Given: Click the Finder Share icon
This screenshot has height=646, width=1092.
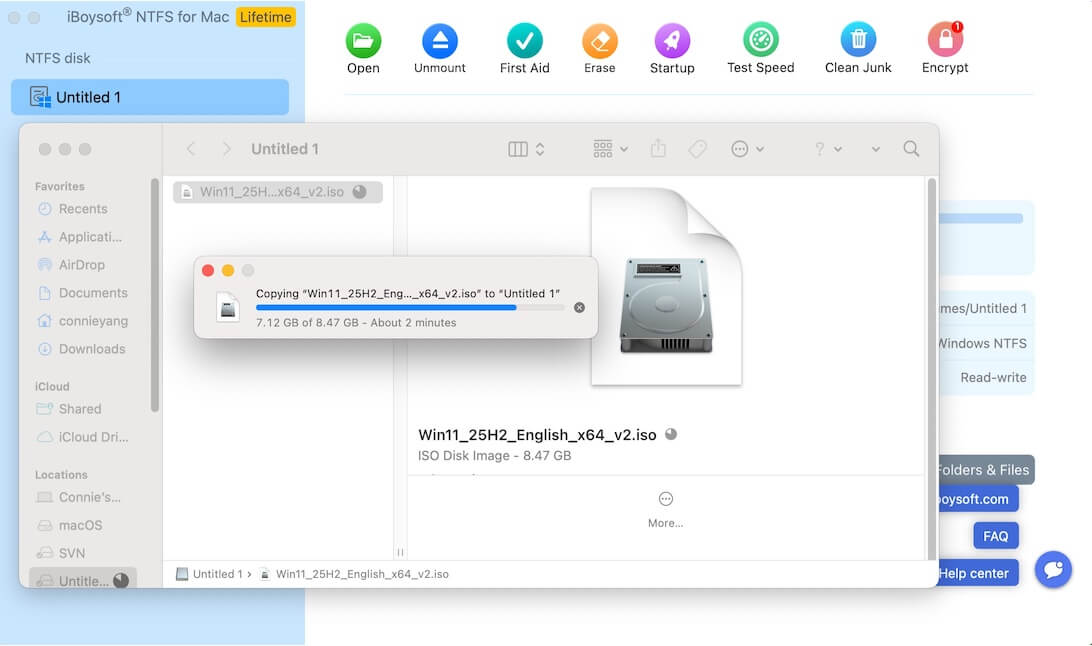Looking at the screenshot, I should click(658, 148).
